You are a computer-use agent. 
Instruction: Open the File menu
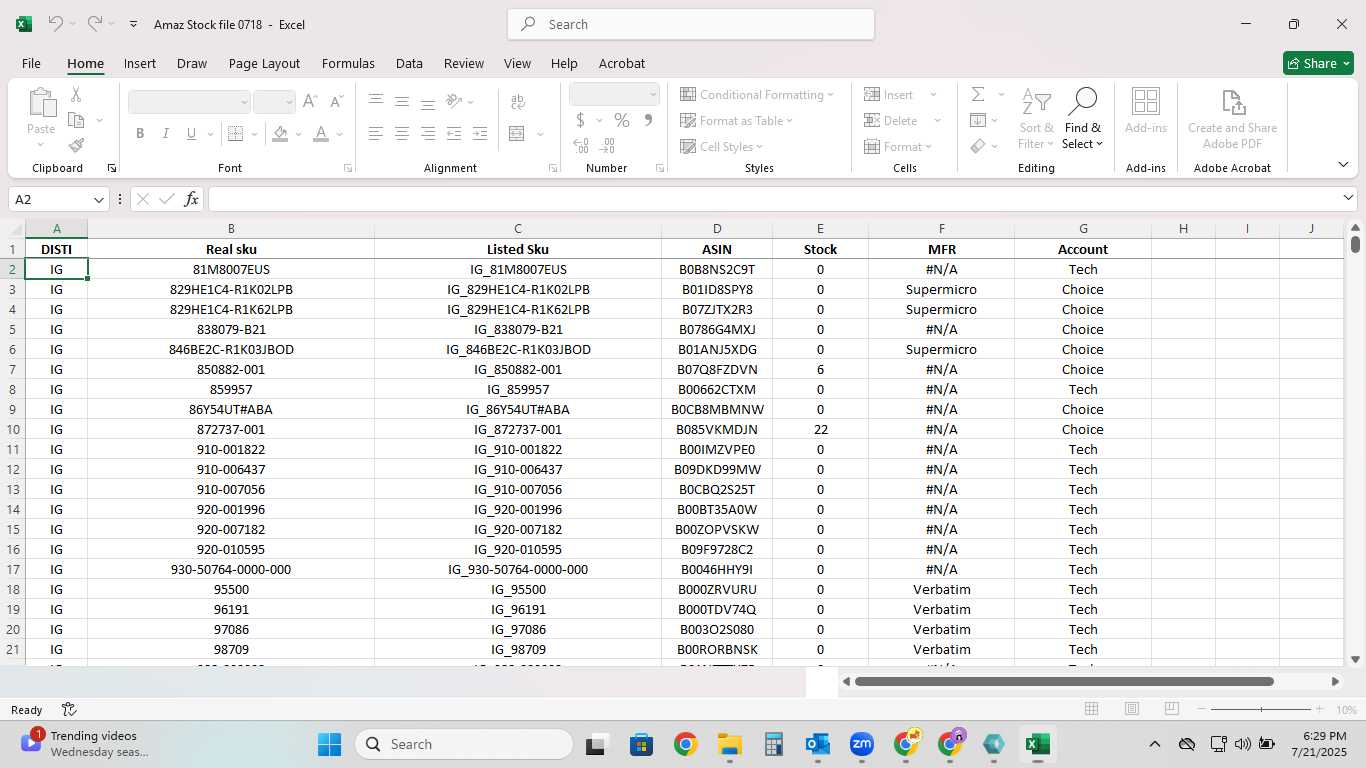tap(31, 63)
